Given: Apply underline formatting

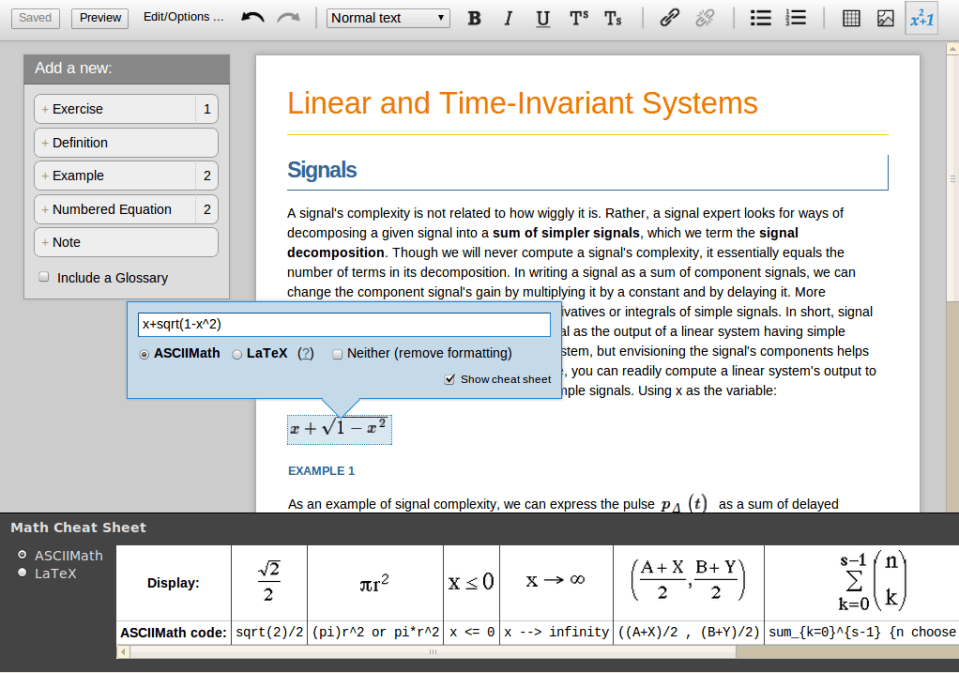Looking at the screenshot, I should tap(542, 18).
